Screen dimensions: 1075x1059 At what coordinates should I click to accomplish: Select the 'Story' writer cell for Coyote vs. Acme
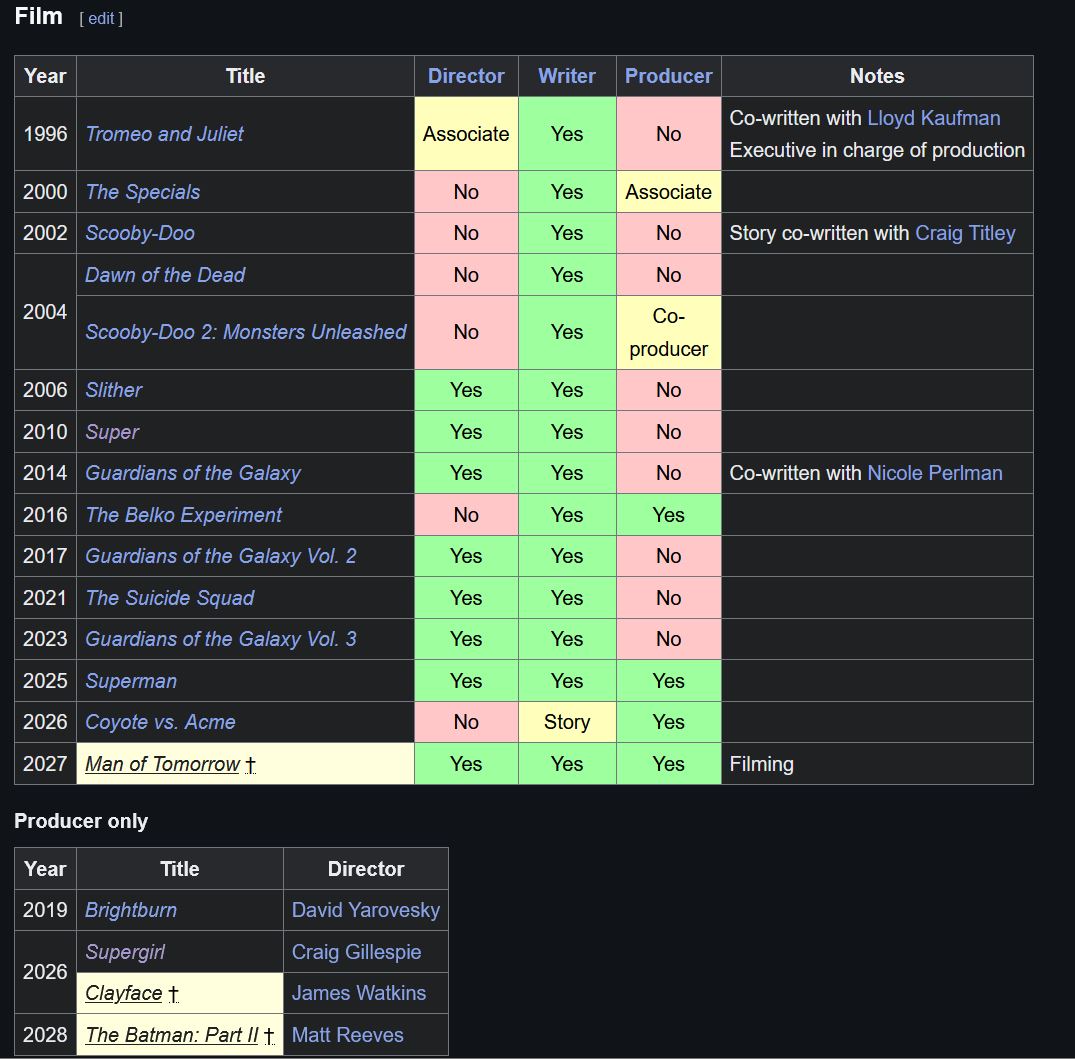[567, 722]
